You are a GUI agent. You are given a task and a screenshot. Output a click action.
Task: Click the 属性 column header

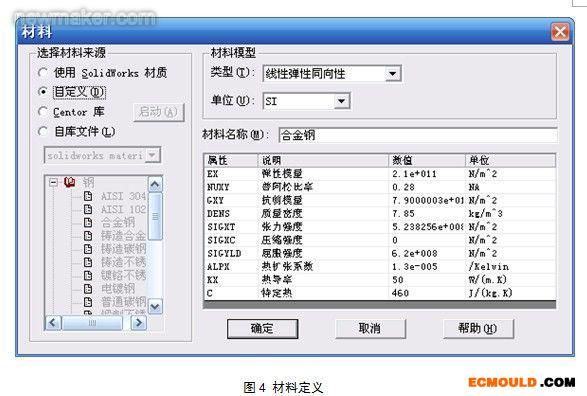231,161
